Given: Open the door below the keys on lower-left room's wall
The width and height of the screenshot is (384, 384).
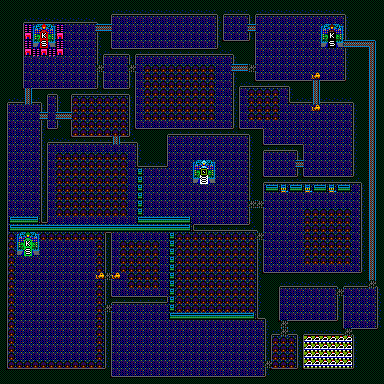Looking at the screenshot, I should 108,308.
